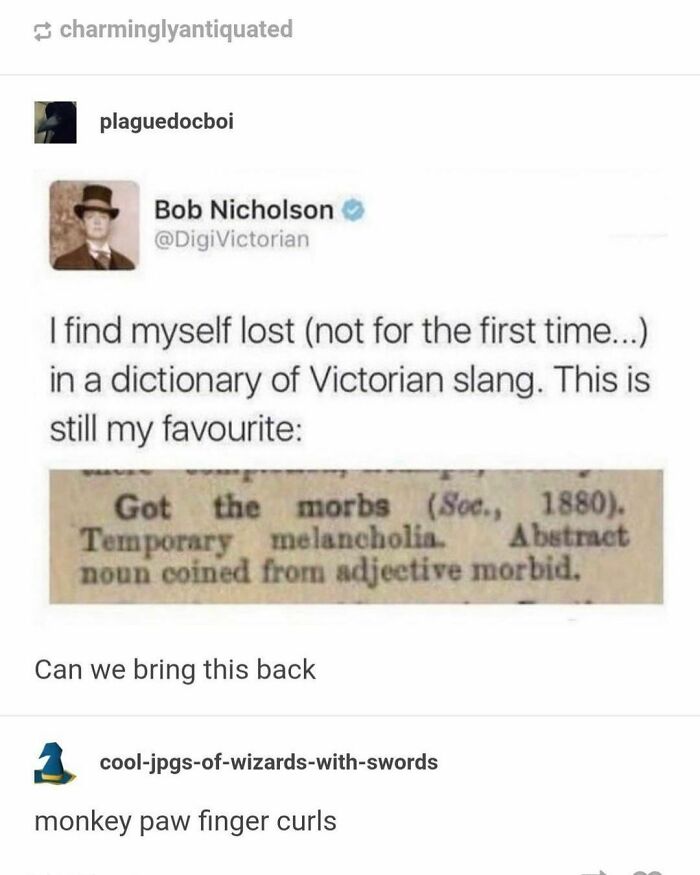Screen dimensions: 700x875
Task: Click the partially visible share arrow icon
Action: [594, 872]
